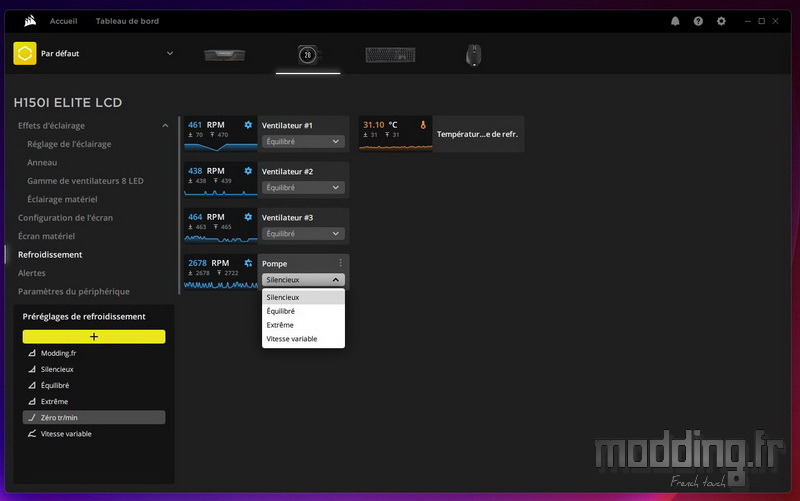Click the 2678 RPM pump graph tile
This screenshot has height=501, width=800.
(x=220, y=272)
